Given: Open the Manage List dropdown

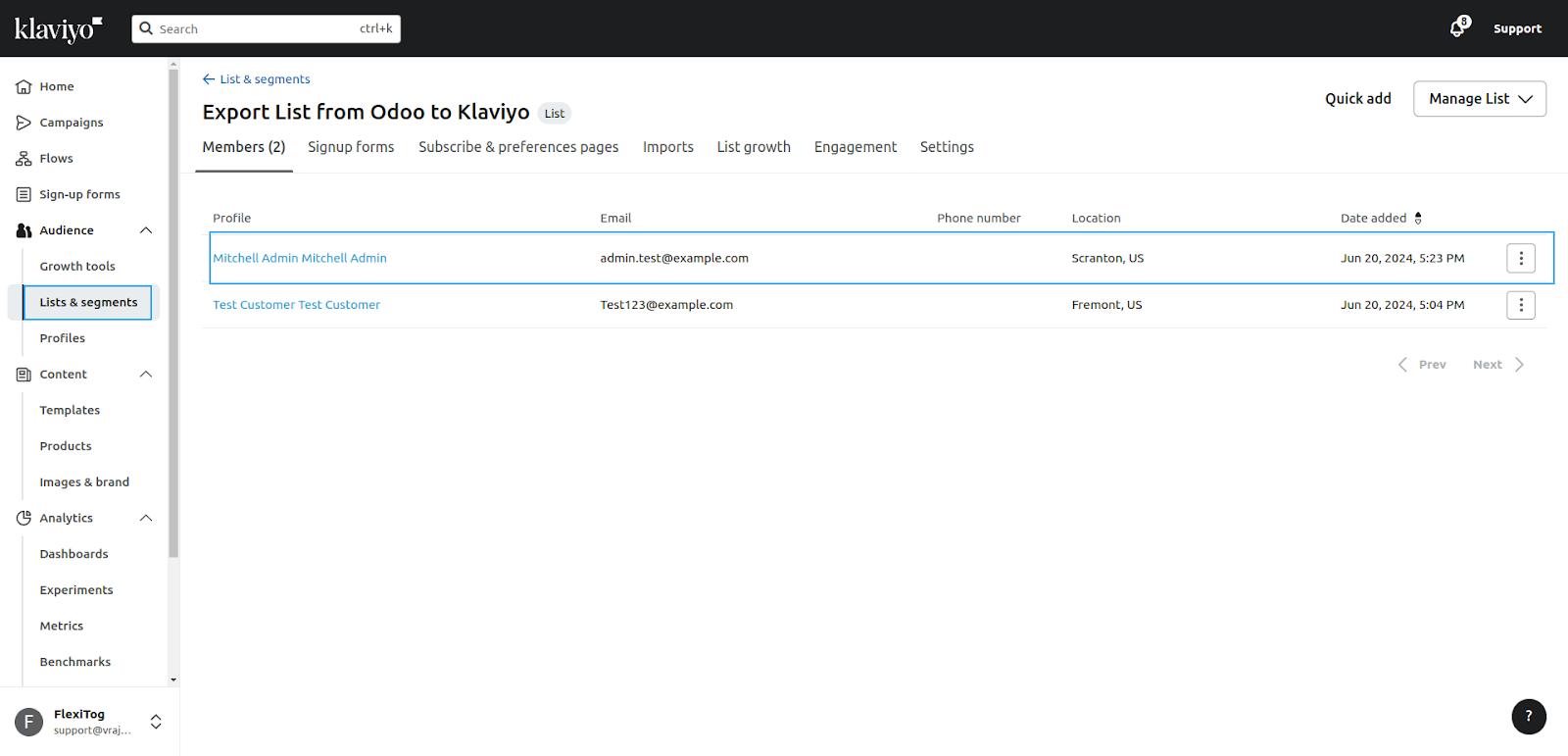Looking at the screenshot, I should [x=1480, y=99].
